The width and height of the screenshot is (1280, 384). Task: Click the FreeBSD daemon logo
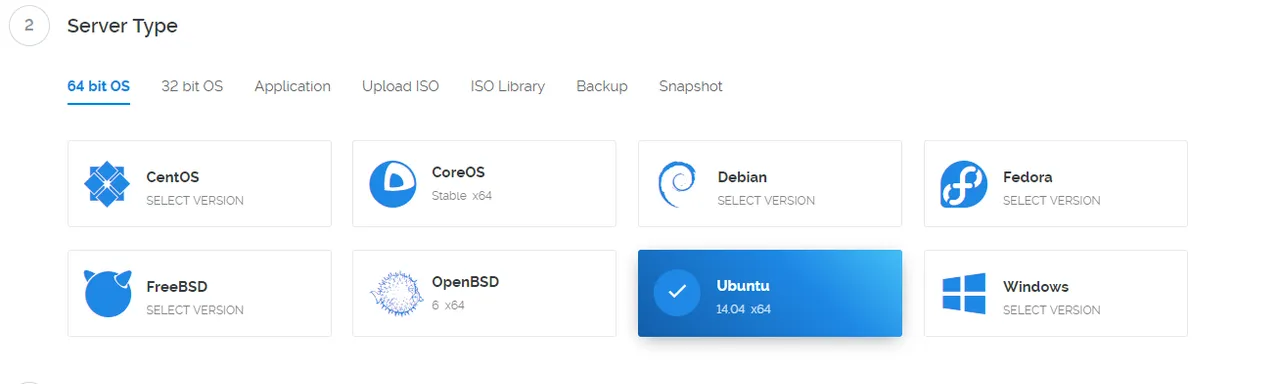click(x=108, y=293)
